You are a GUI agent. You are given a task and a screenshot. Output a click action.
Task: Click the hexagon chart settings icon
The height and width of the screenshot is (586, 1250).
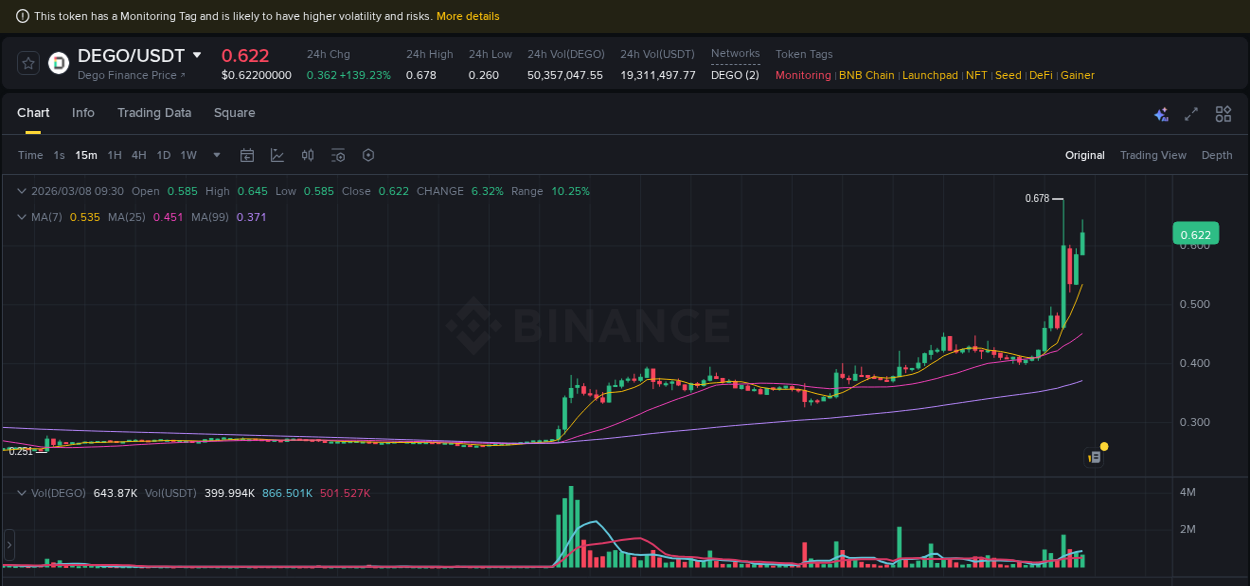368,155
